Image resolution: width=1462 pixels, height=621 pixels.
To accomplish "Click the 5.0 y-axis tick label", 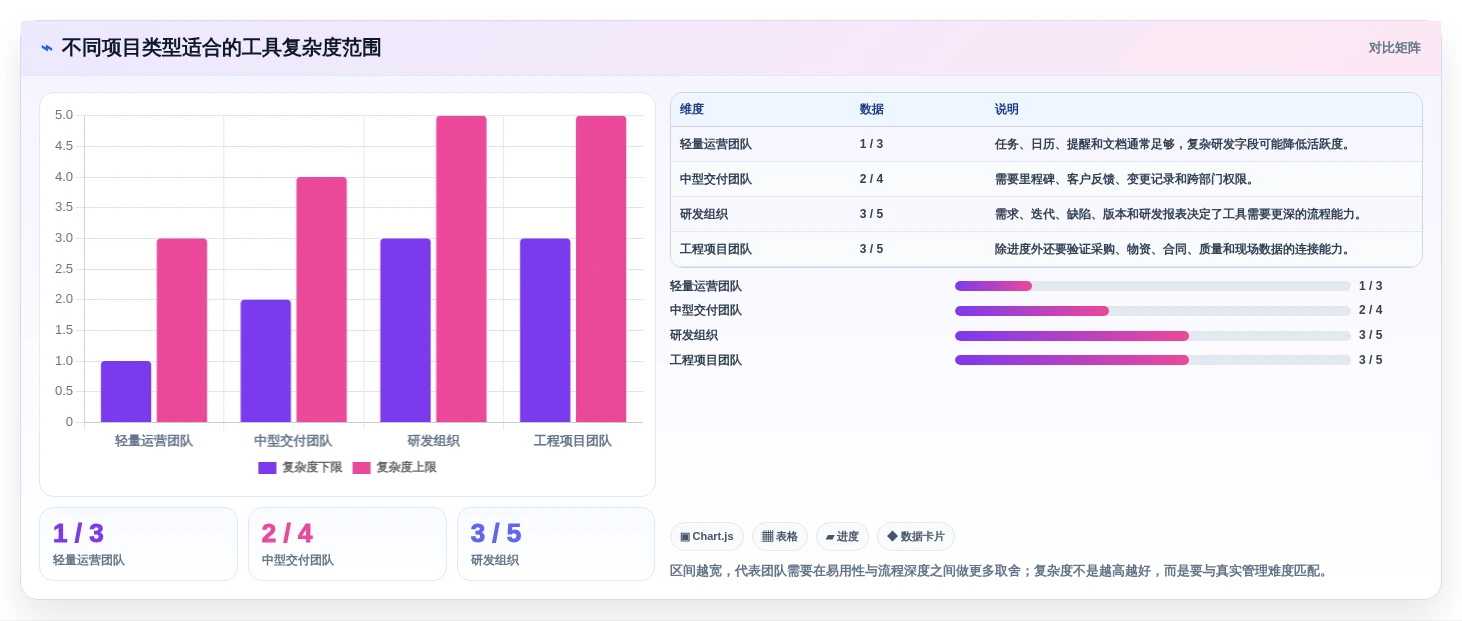I will click(64, 115).
